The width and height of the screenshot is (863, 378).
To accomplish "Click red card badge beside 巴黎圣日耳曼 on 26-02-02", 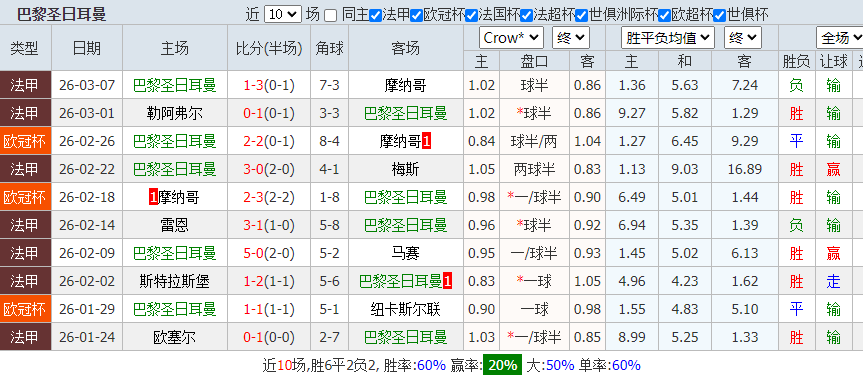I will pos(447,282).
